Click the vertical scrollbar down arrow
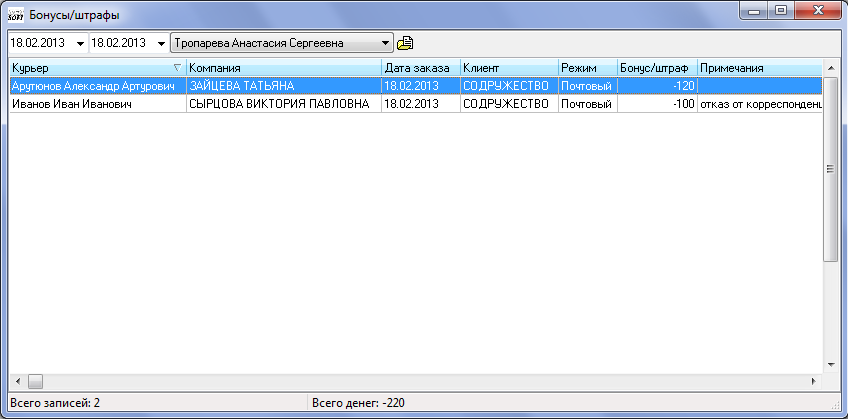848x419 pixels. pos(831,365)
